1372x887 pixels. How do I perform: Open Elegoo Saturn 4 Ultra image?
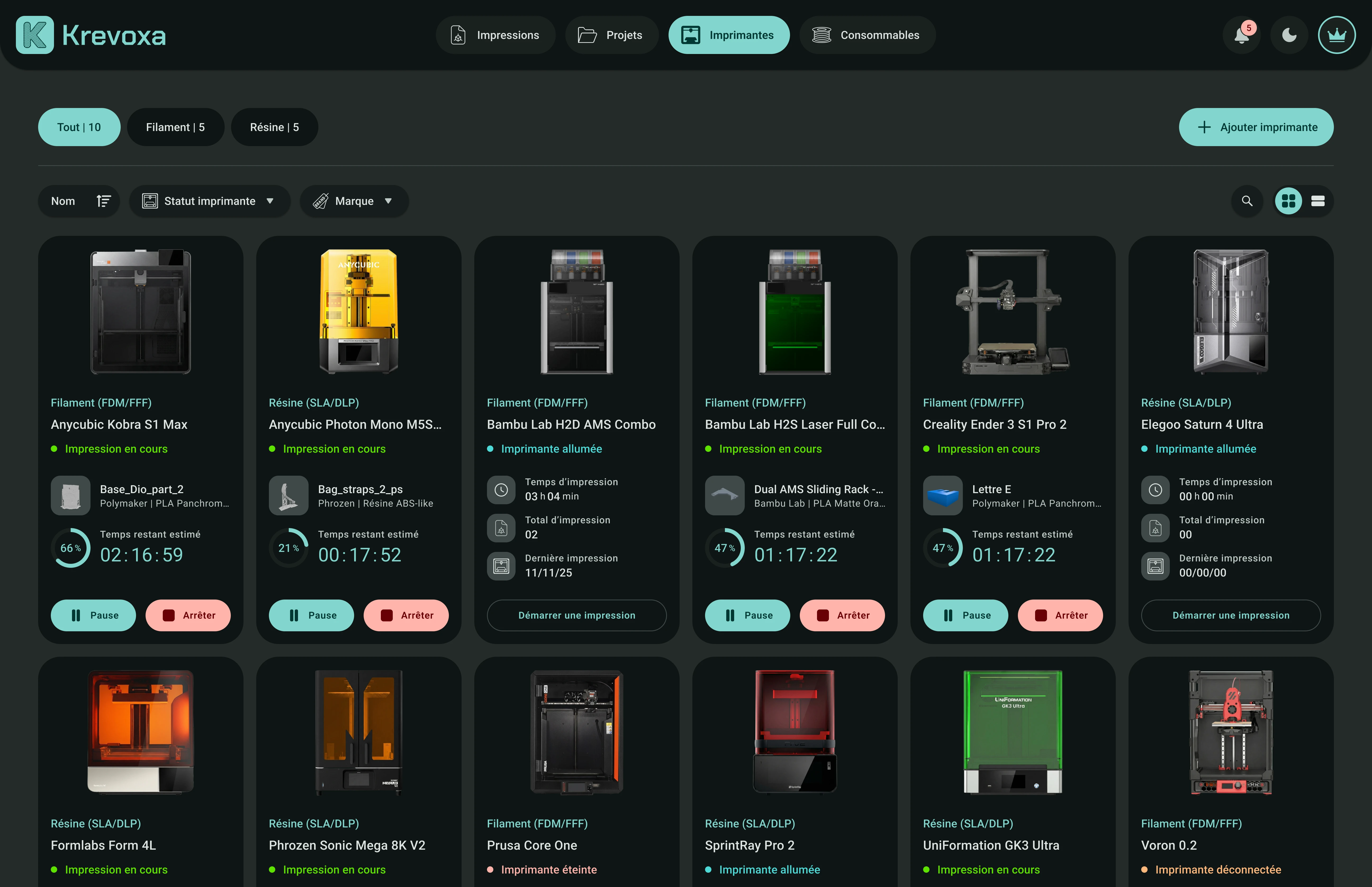tap(1231, 312)
